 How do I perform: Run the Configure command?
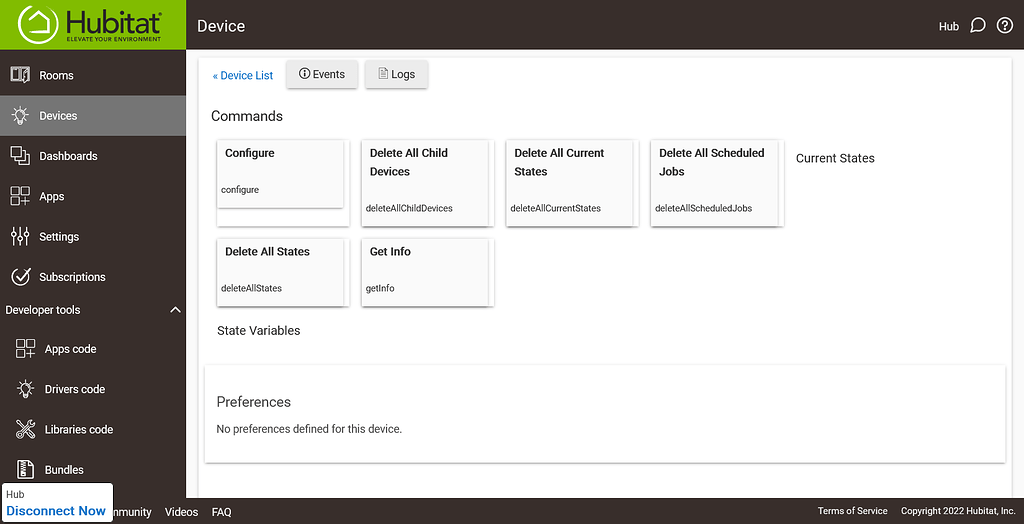[280, 172]
